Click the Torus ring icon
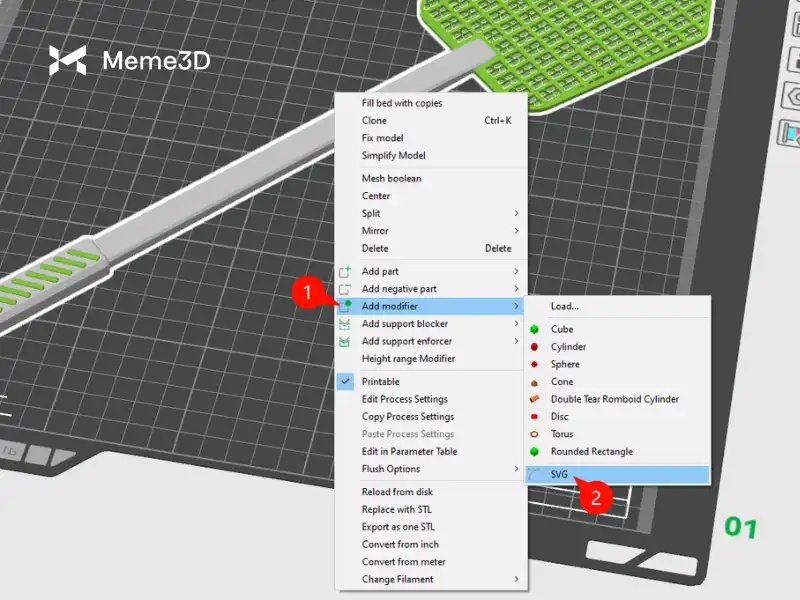Image resolution: width=800 pixels, height=600 pixels. [535, 434]
